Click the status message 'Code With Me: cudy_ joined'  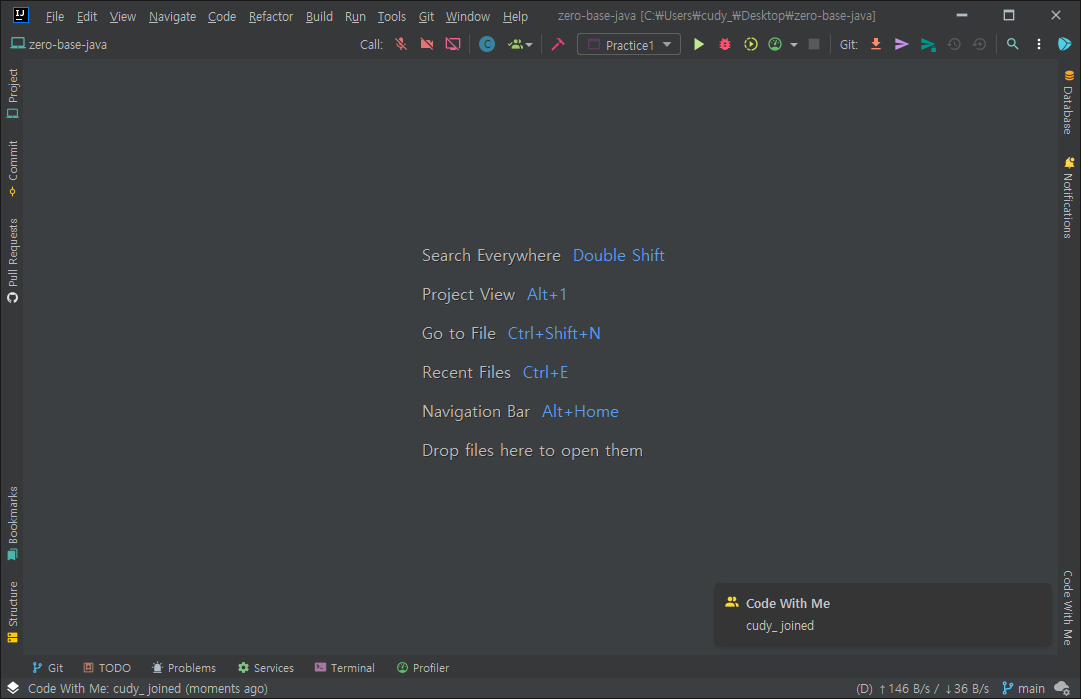coord(148,688)
